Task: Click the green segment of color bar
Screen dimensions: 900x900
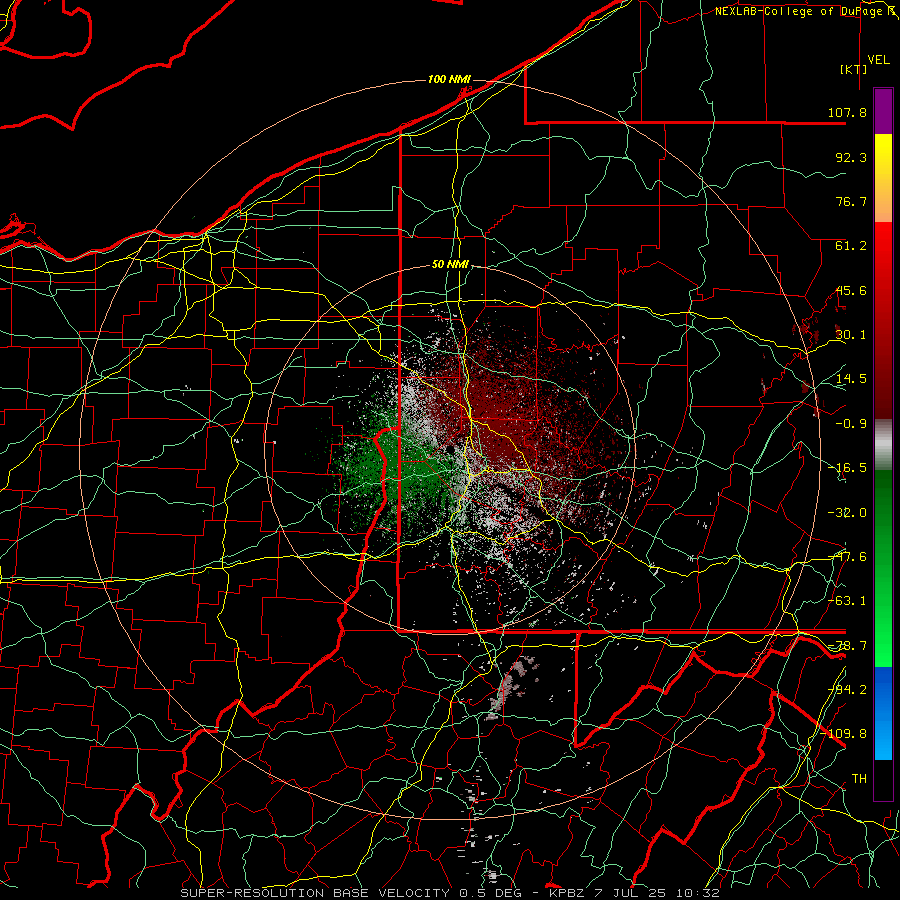Action: 883,568
